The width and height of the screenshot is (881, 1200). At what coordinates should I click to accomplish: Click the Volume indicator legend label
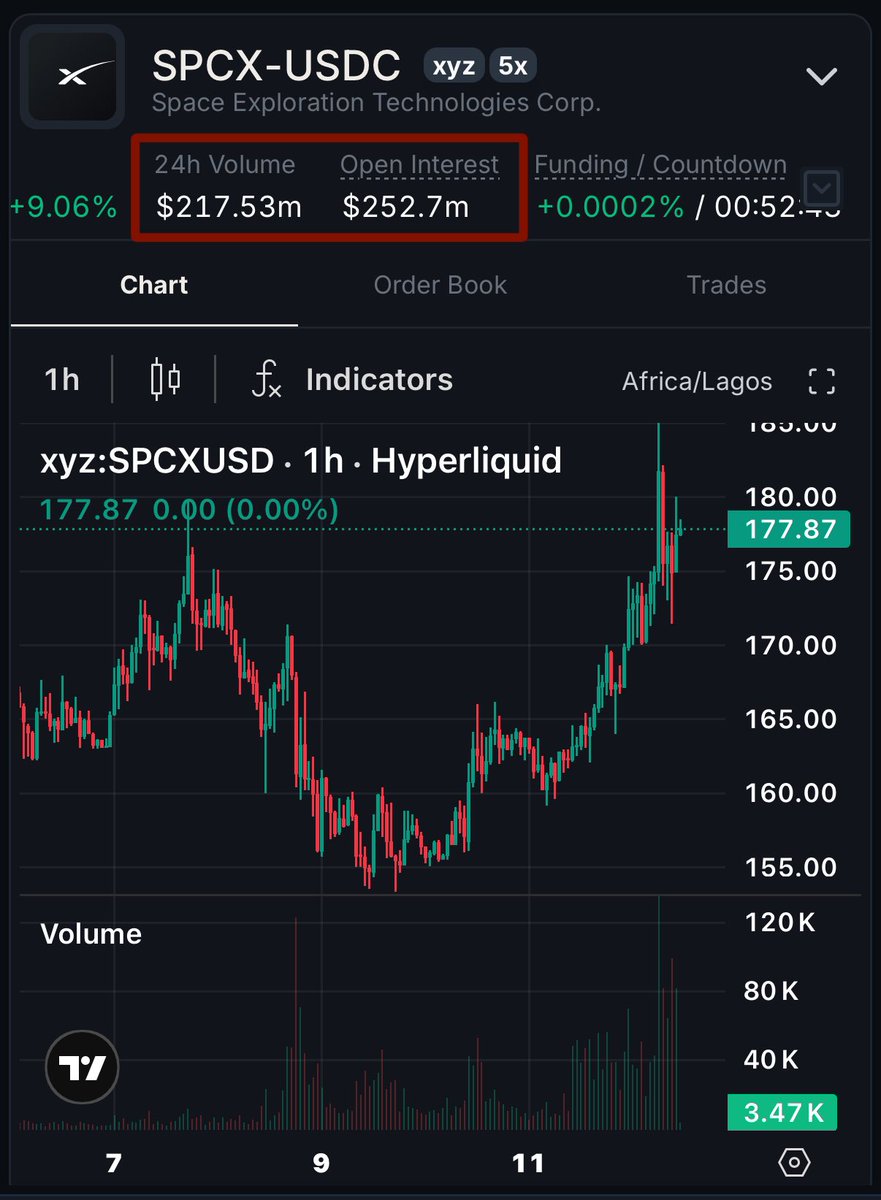pos(91,934)
